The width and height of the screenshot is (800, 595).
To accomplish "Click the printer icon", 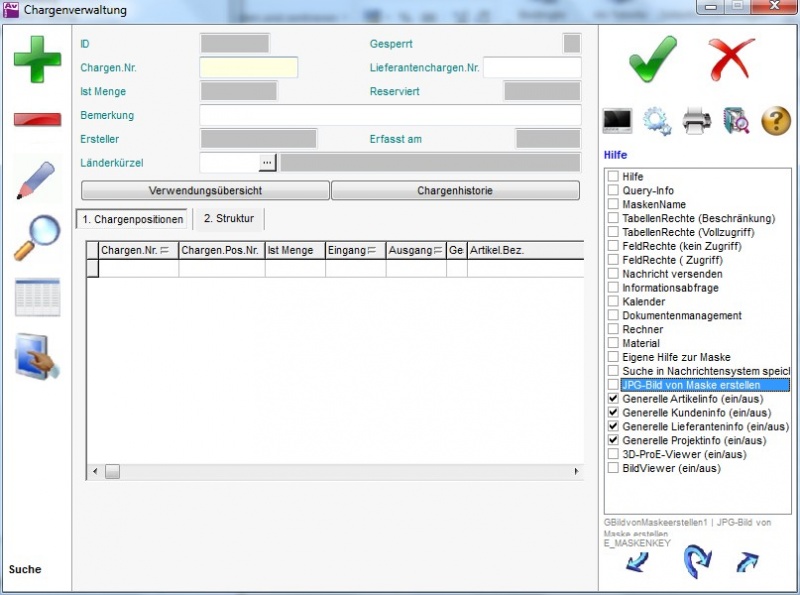I will (697, 121).
